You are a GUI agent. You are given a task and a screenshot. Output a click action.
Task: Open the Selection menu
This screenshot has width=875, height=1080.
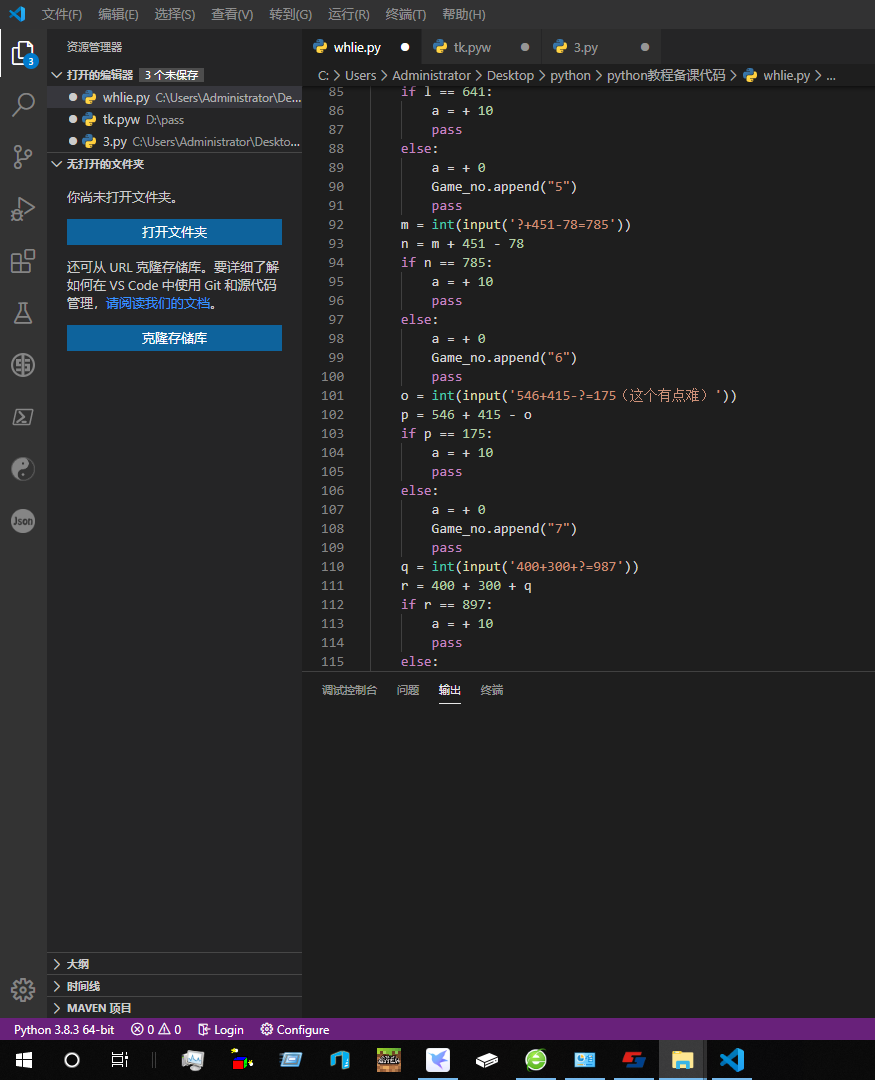pyautogui.click(x=175, y=14)
